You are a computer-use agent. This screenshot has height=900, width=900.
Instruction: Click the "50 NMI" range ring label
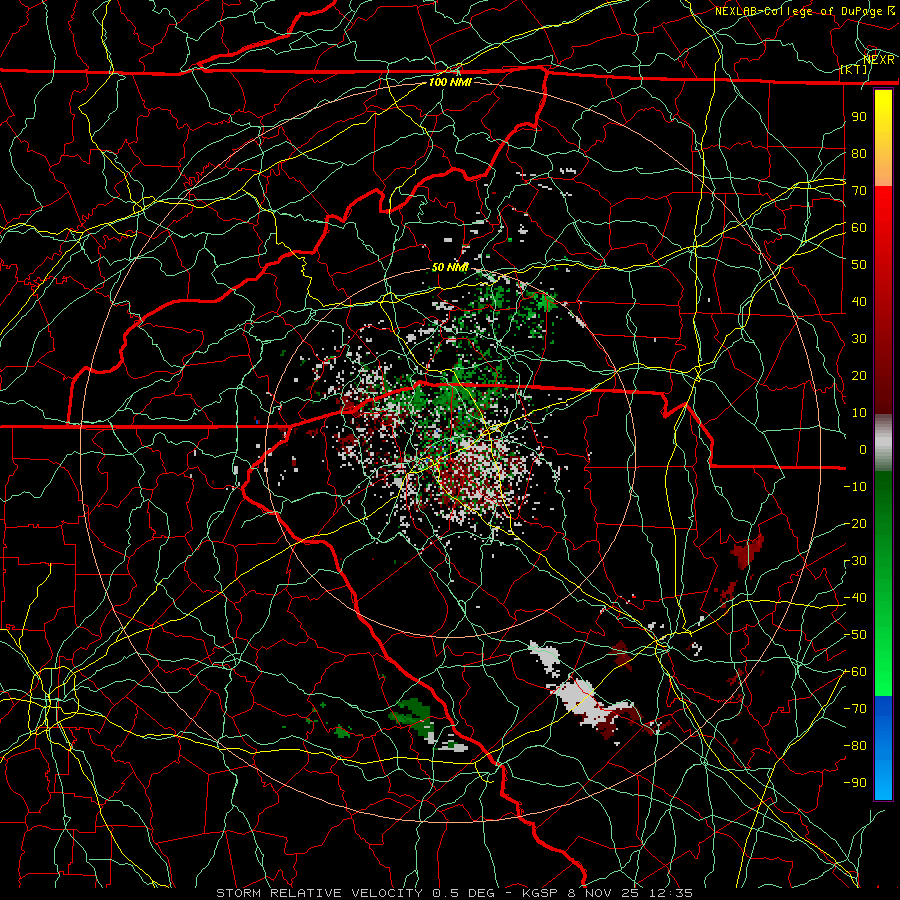(x=450, y=267)
